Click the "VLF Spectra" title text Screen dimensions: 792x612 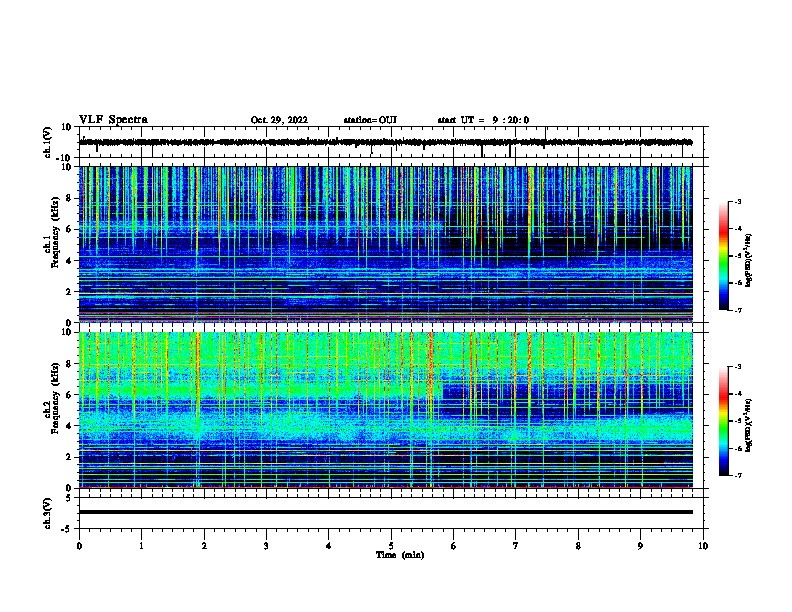[x=113, y=120]
